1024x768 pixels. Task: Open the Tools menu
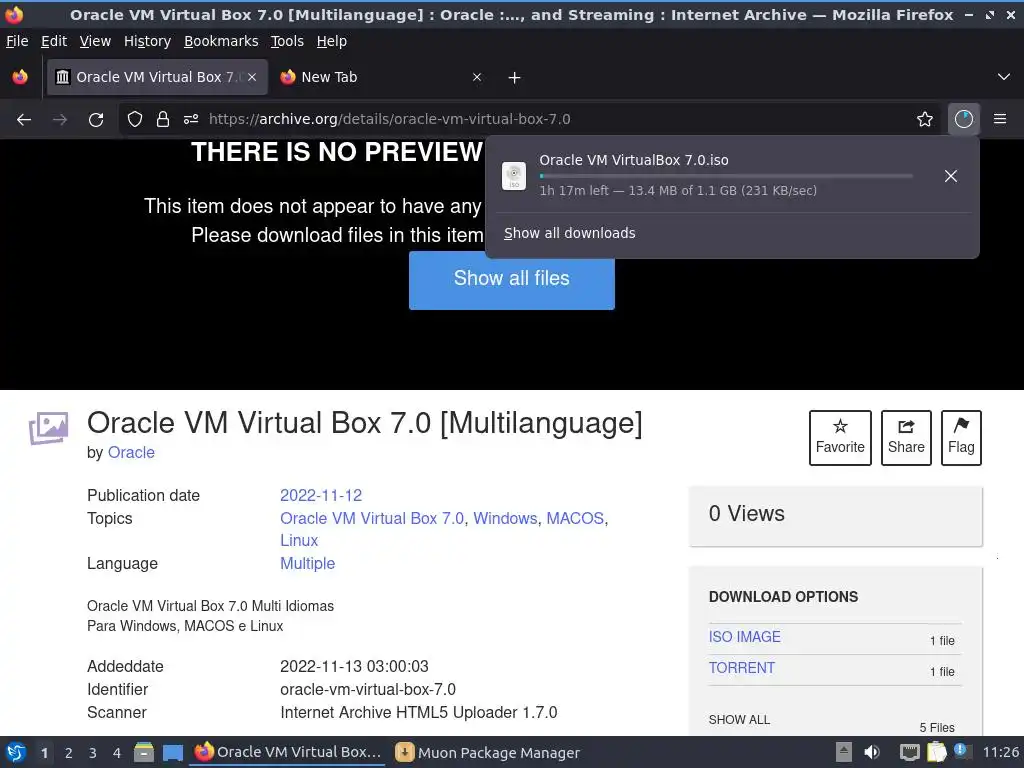click(287, 41)
